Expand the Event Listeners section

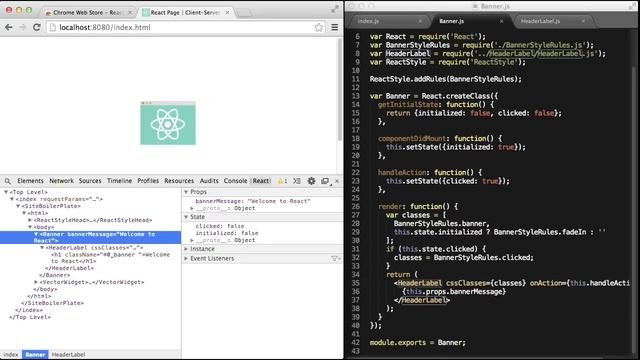(186, 259)
